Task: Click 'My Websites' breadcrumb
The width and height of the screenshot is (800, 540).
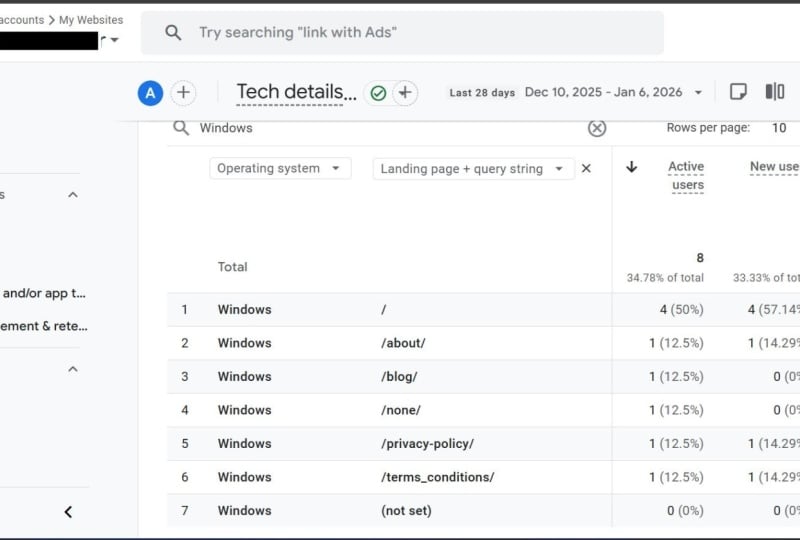Action: coord(91,20)
